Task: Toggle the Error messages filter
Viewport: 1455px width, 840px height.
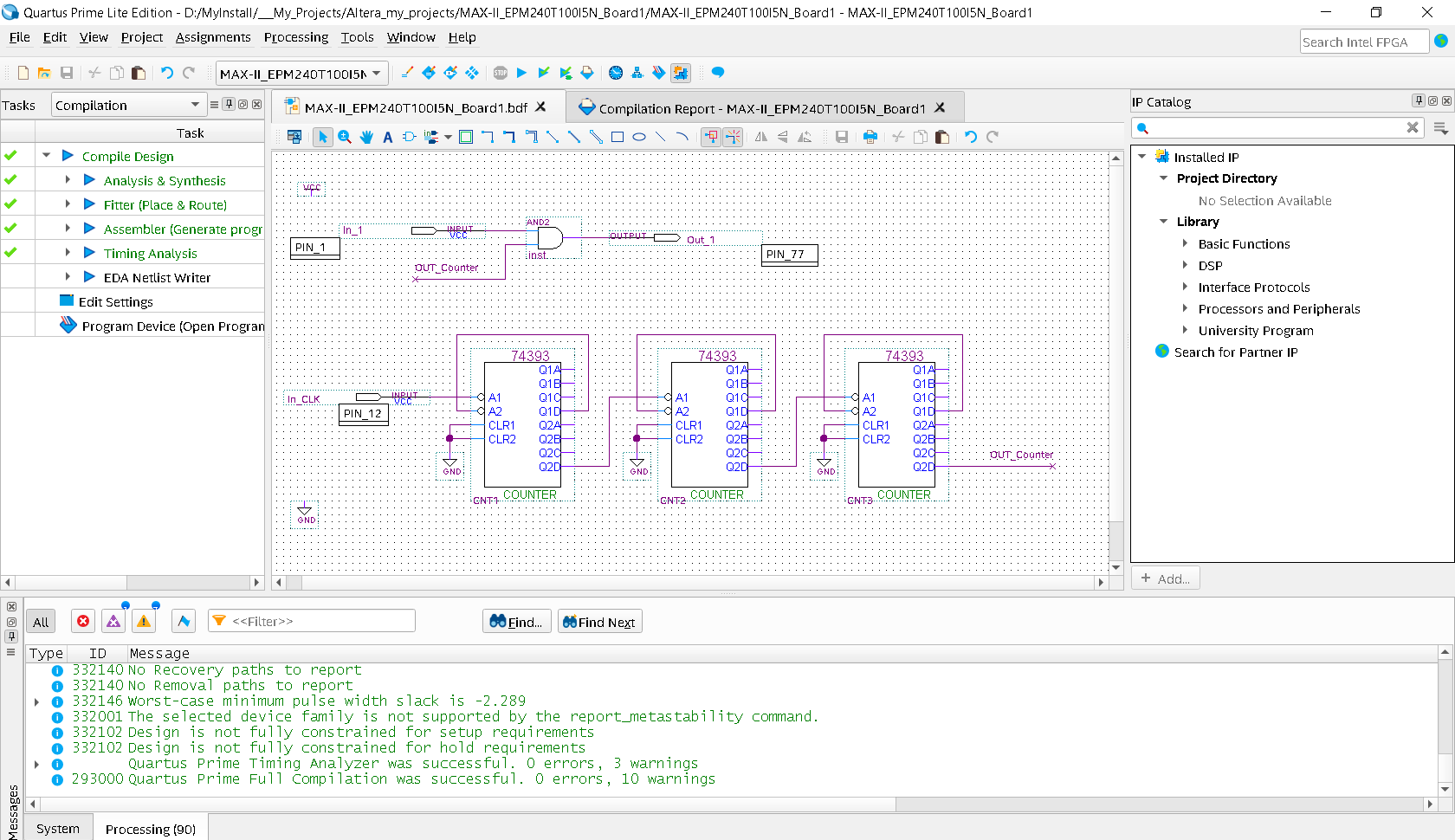Action: [83, 622]
